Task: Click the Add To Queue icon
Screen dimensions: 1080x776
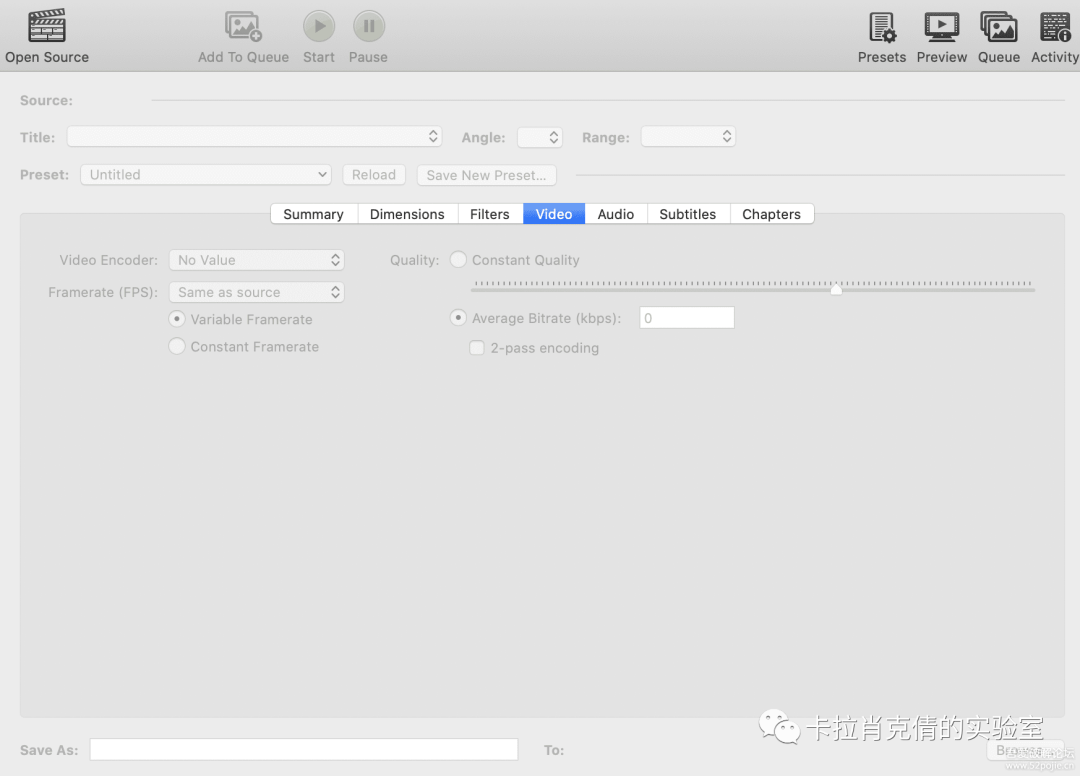Action: click(243, 25)
